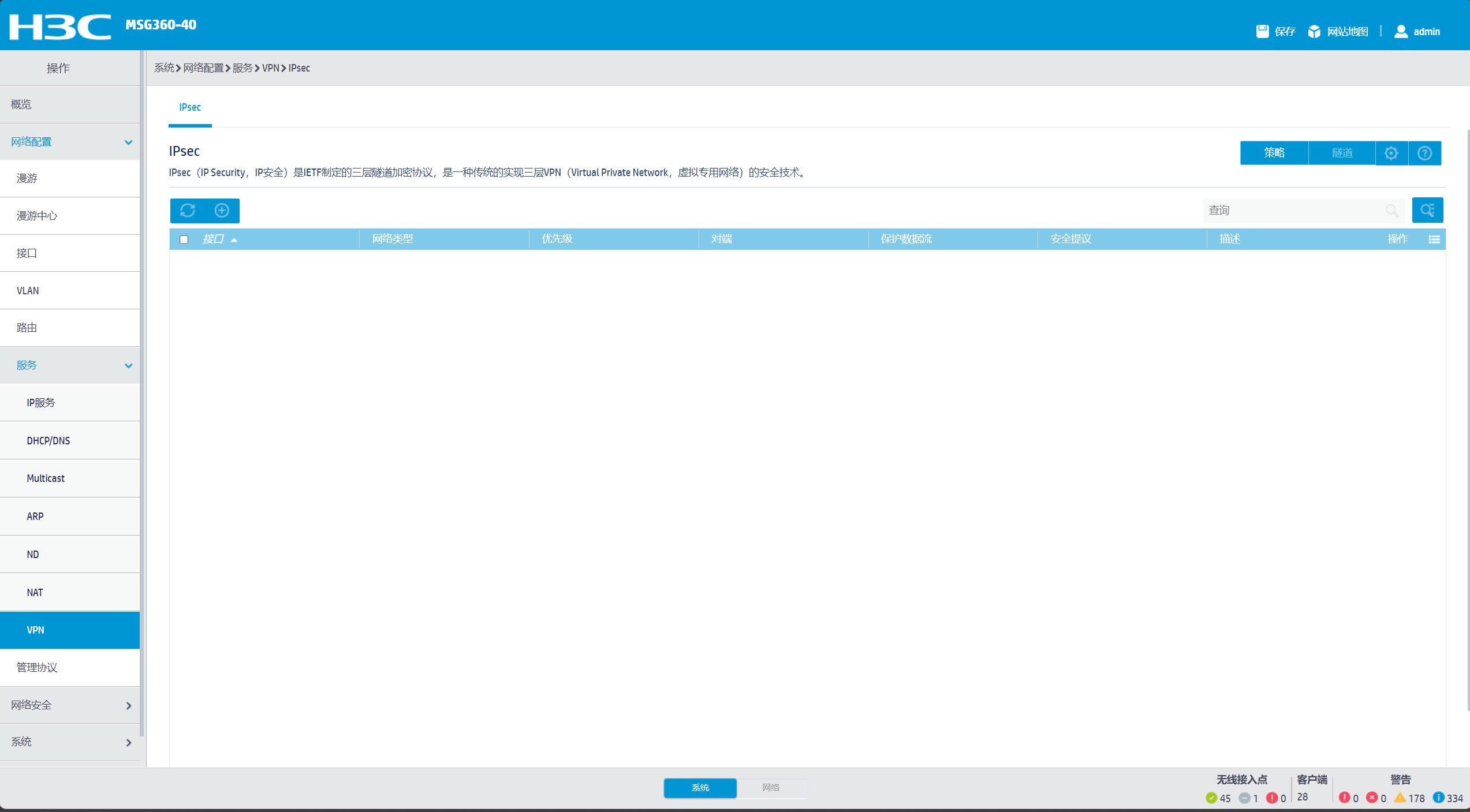Click the 策略 button
This screenshot has width=1470, height=812.
click(x=1274, y=154)
